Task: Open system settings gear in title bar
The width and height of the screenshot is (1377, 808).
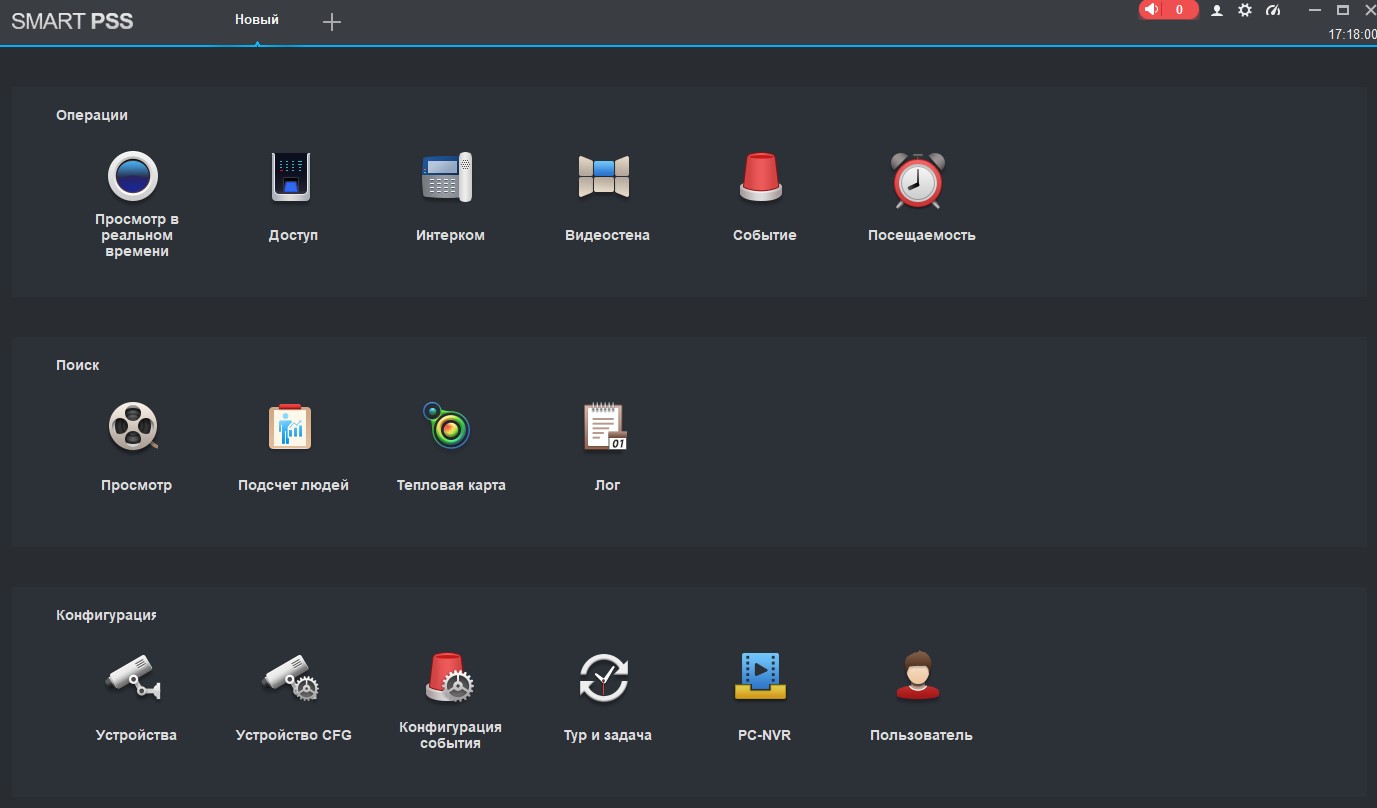Action: (x=1245, y=10)
